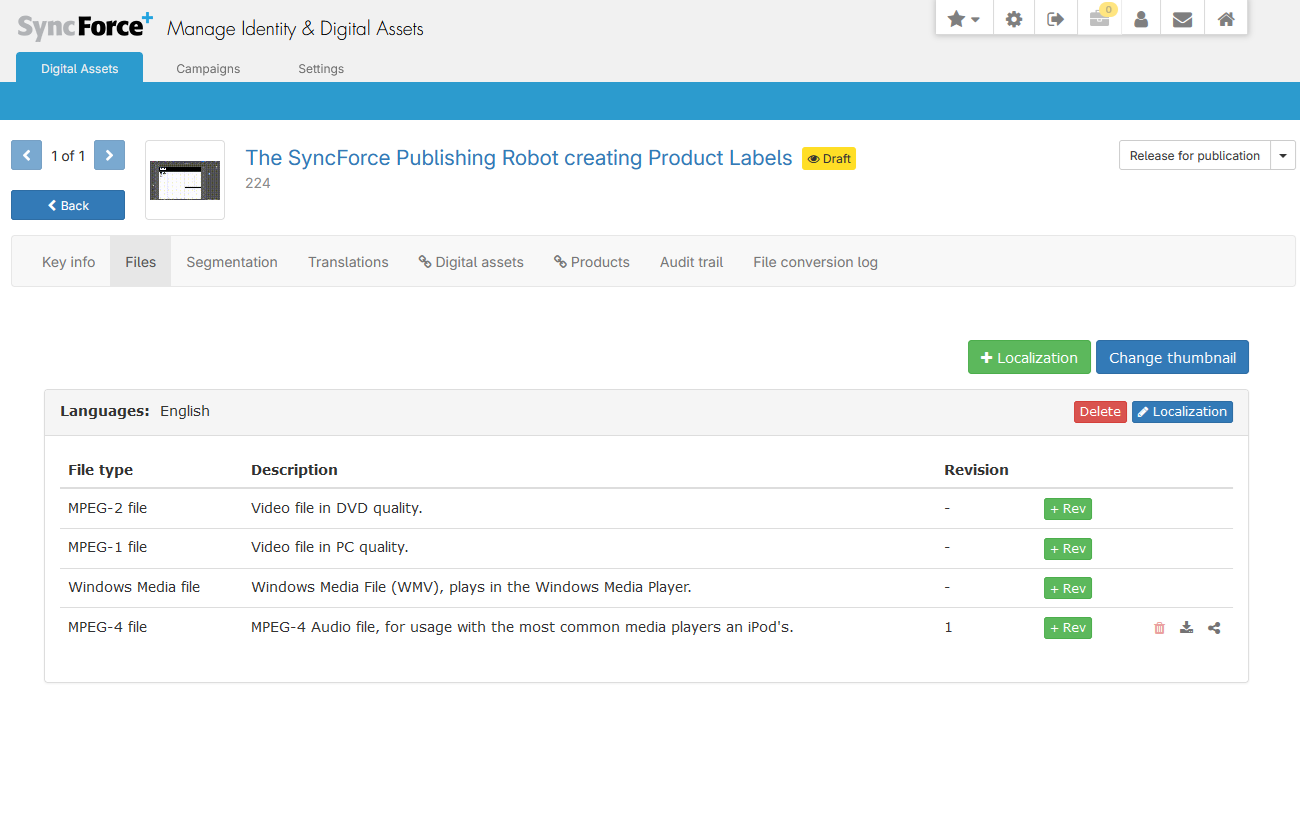Screen dimensions: 1300x813
Task: Open the envelope messages icon
Action: 1182,19
